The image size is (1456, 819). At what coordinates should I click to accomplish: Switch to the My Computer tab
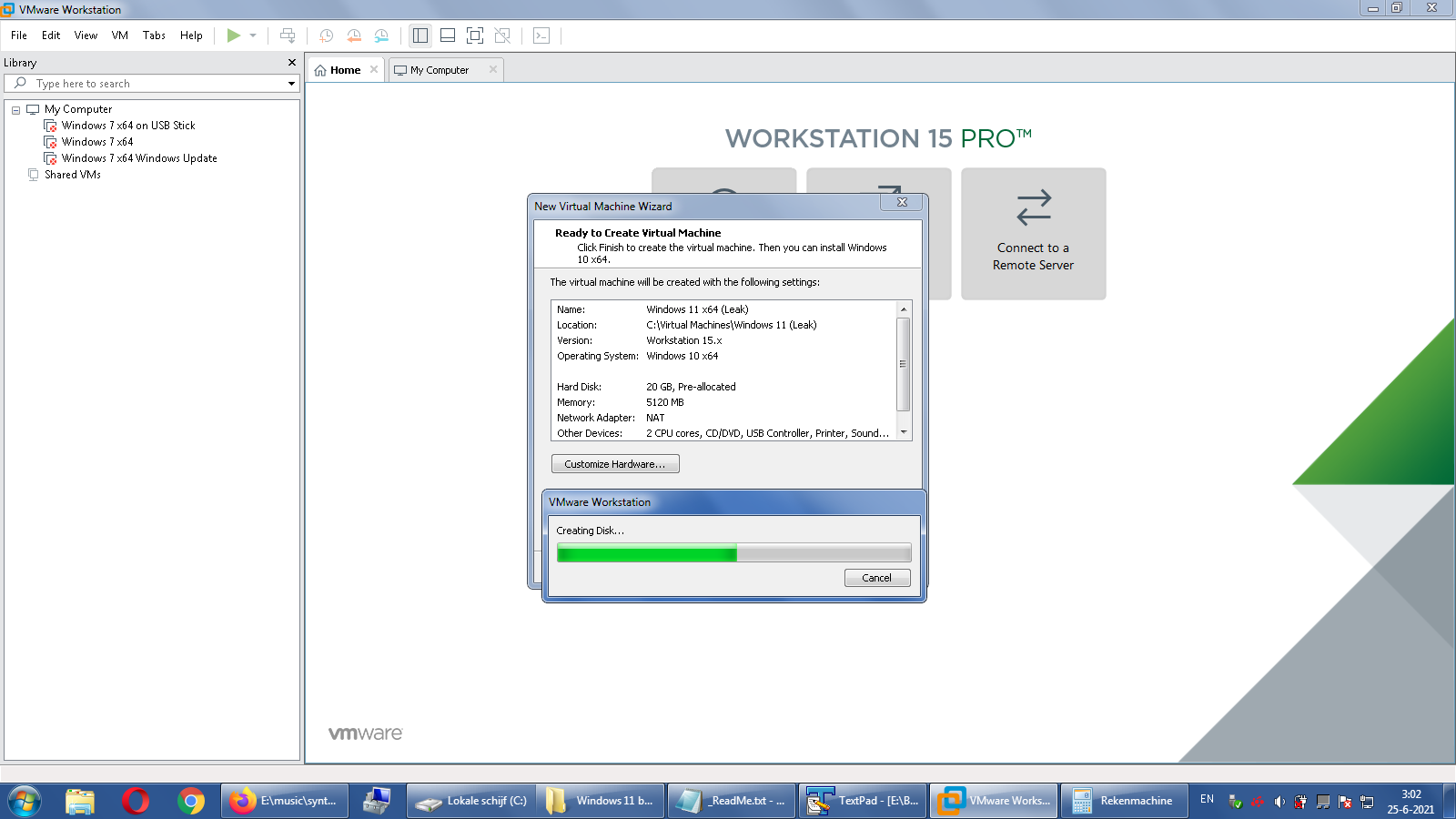[x=439, y=70]
